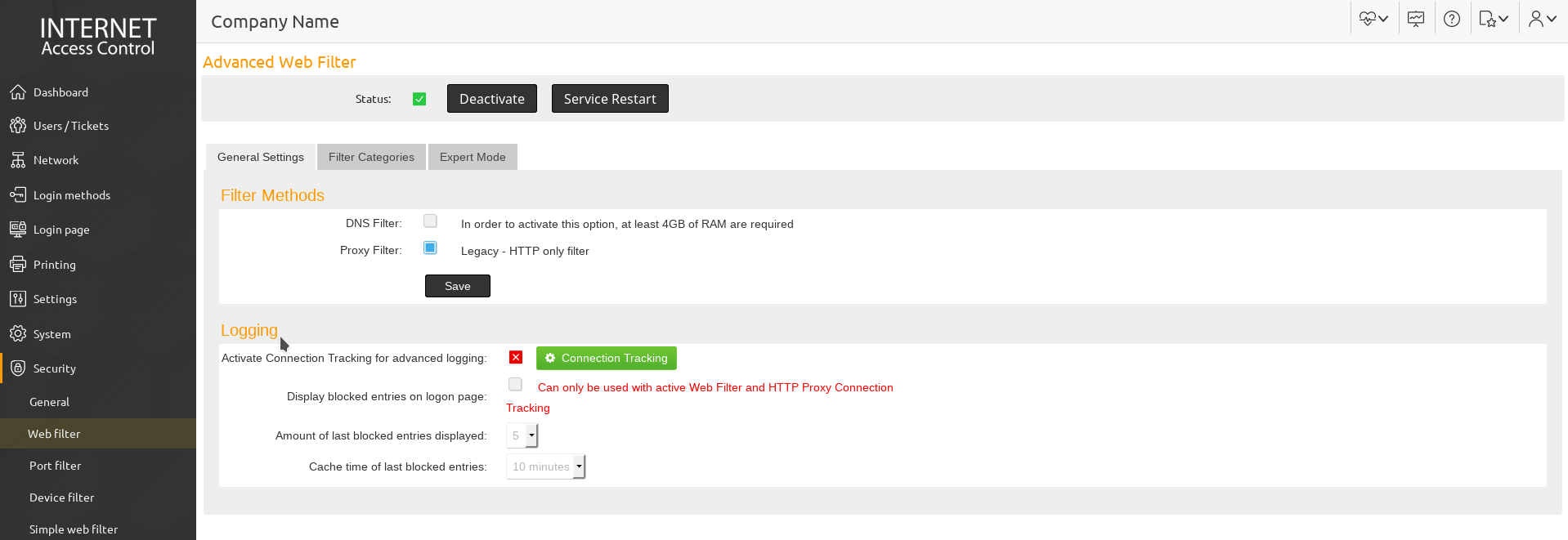Open the starred document menu in header
Image resolution: width=1568 pixels, height=540 pixels.
(x=1494, y=19)
